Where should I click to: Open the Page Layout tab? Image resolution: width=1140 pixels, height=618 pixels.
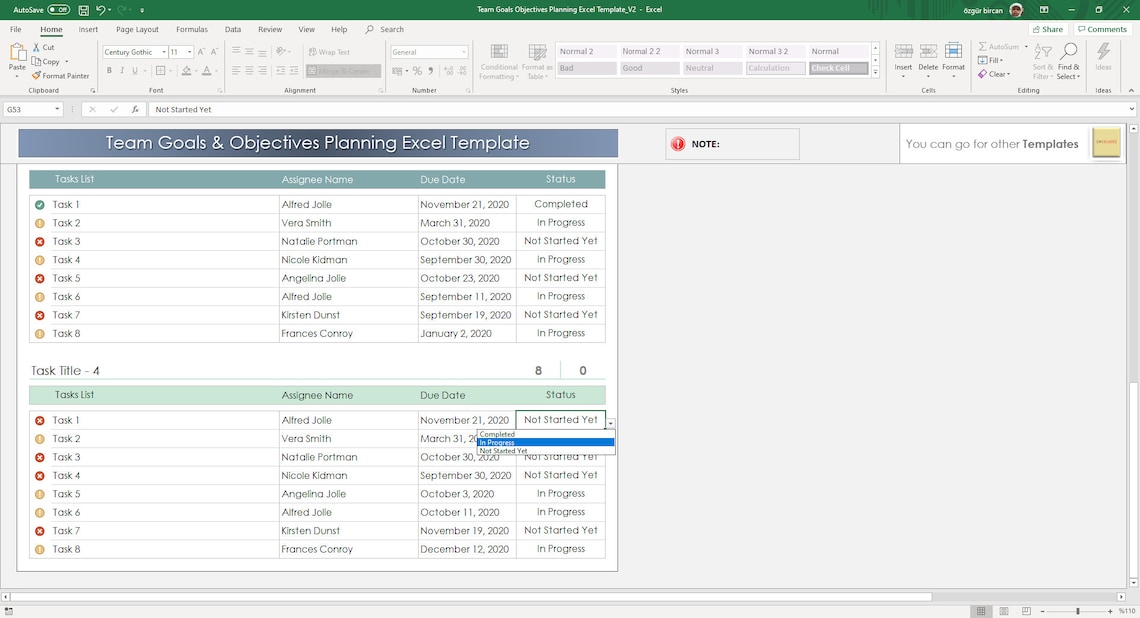pos(138,29)
